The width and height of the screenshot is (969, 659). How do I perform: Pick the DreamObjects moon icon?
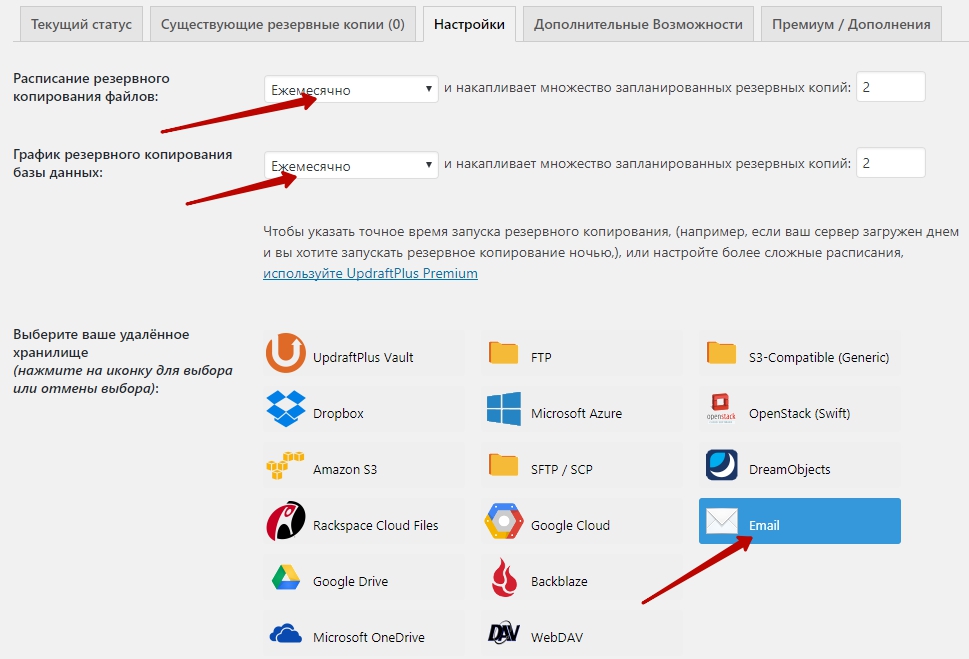(x=722, y=465)
